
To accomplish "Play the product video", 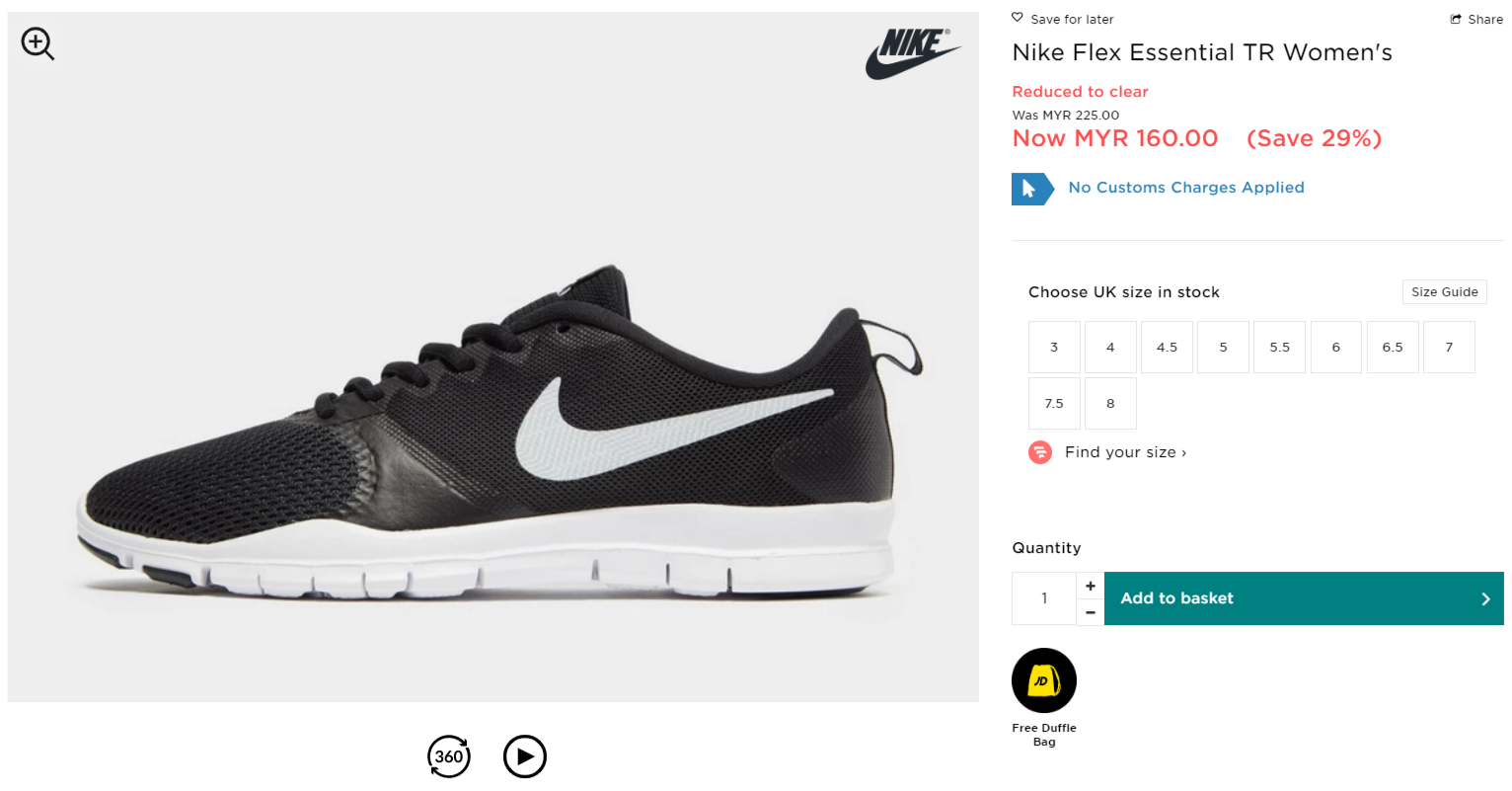I will 524,756.
